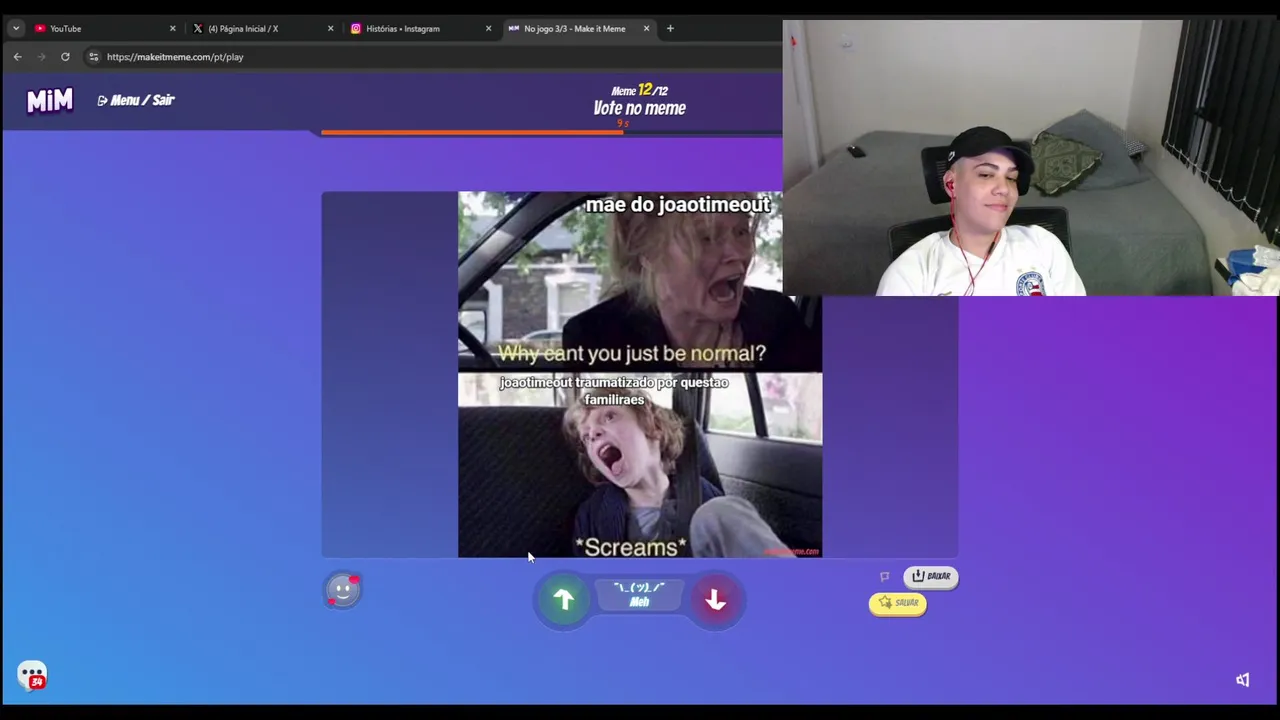Click the green upvote arrow button
1280x720 pixels.
(564, 599)
